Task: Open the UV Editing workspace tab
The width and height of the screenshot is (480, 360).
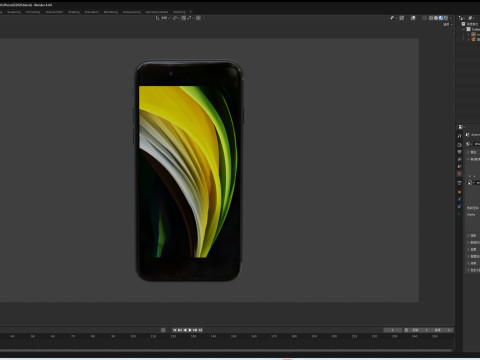Action: 33,12
